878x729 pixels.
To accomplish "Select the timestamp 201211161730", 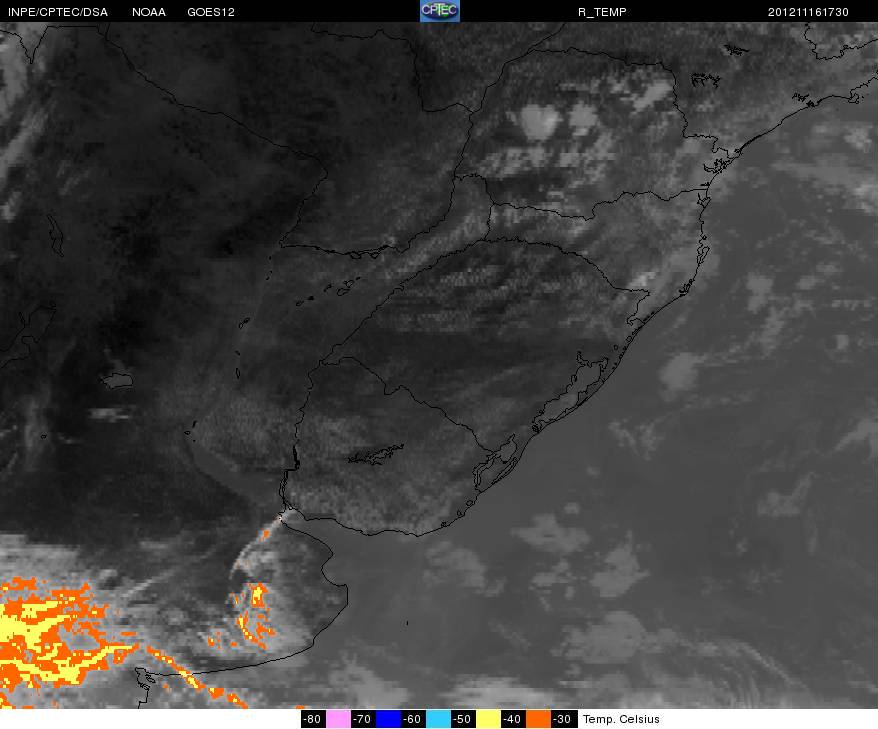I will 808,12.
